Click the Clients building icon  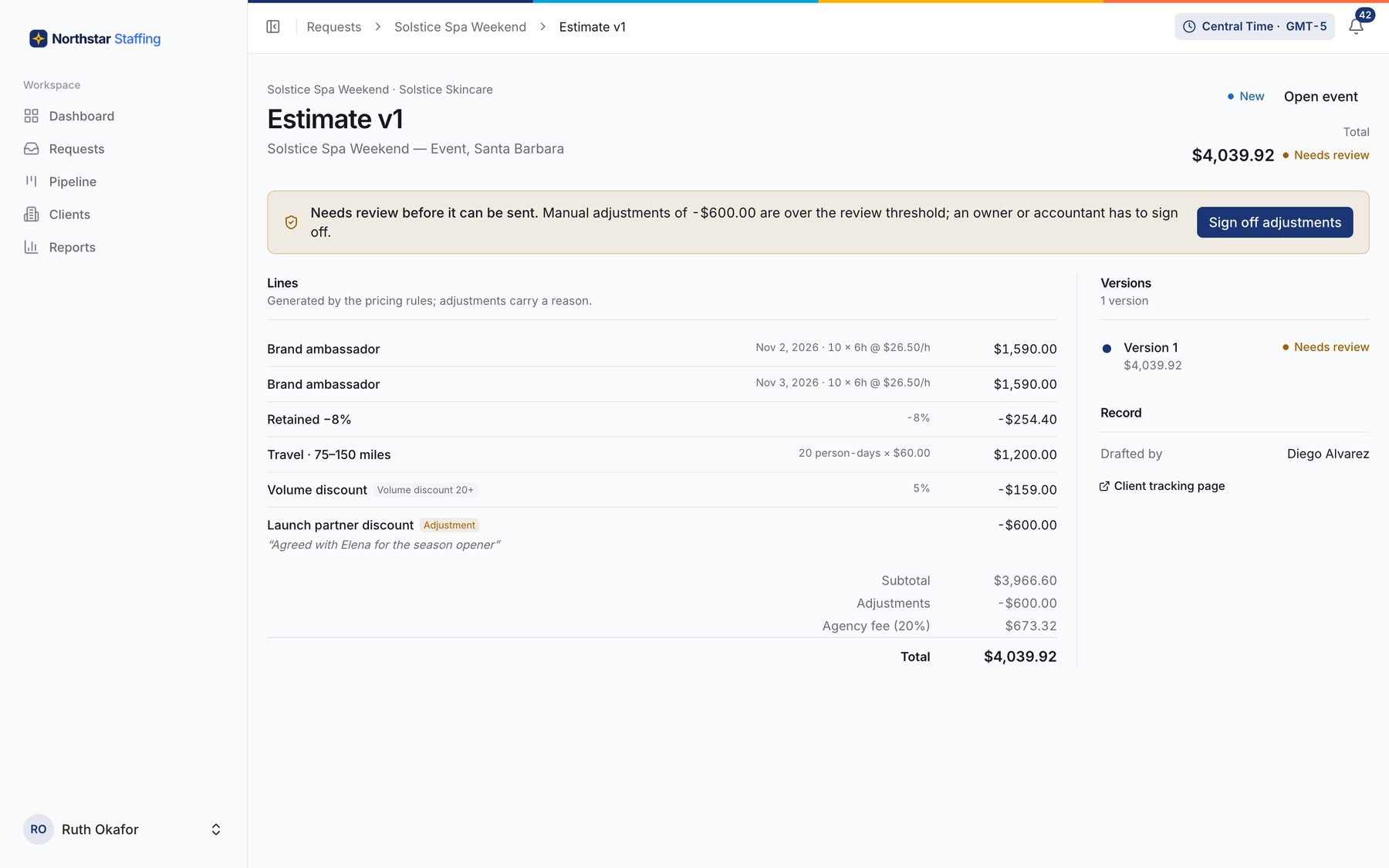[31, 214]
